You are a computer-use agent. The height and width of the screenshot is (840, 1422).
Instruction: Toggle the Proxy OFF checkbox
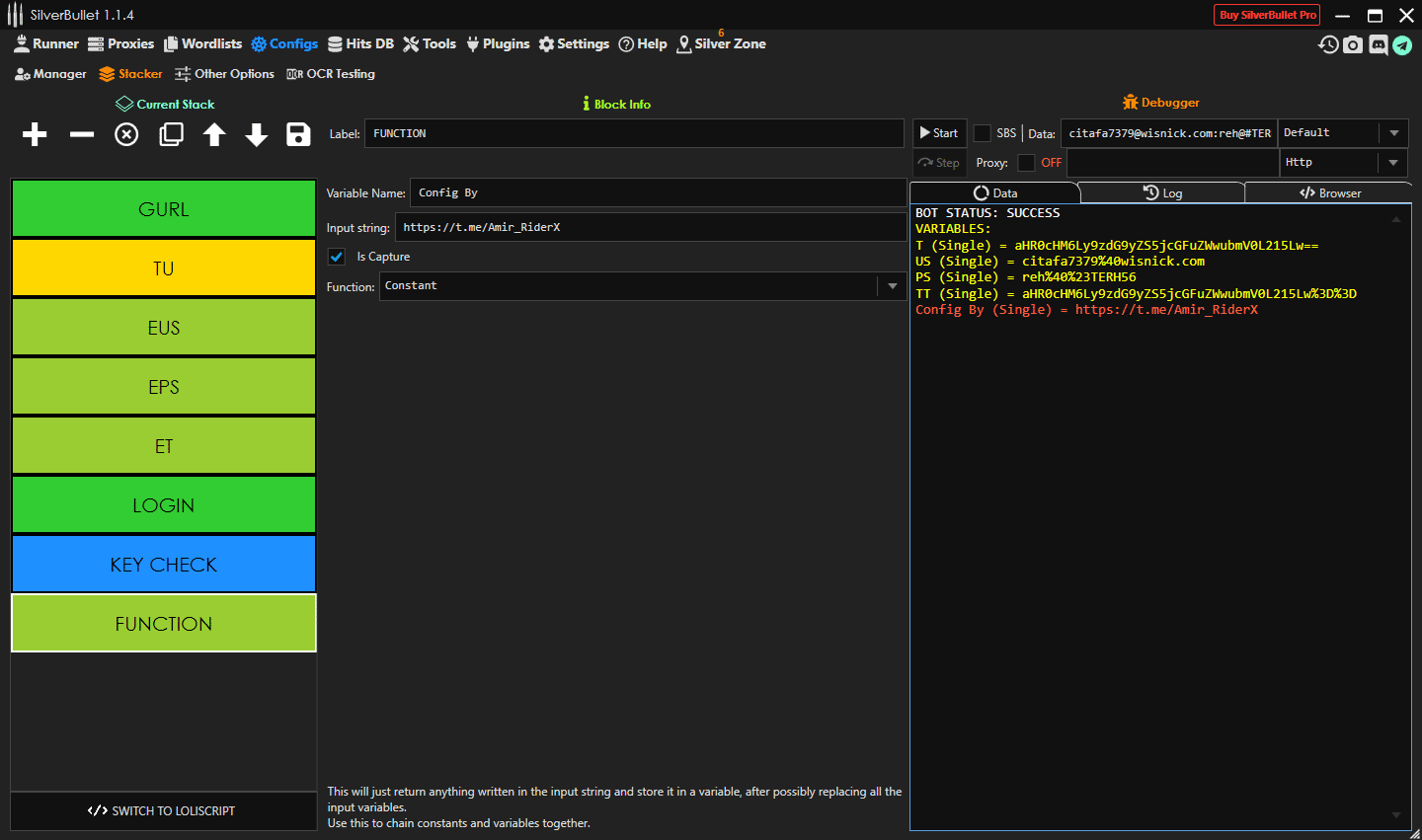1025,162
